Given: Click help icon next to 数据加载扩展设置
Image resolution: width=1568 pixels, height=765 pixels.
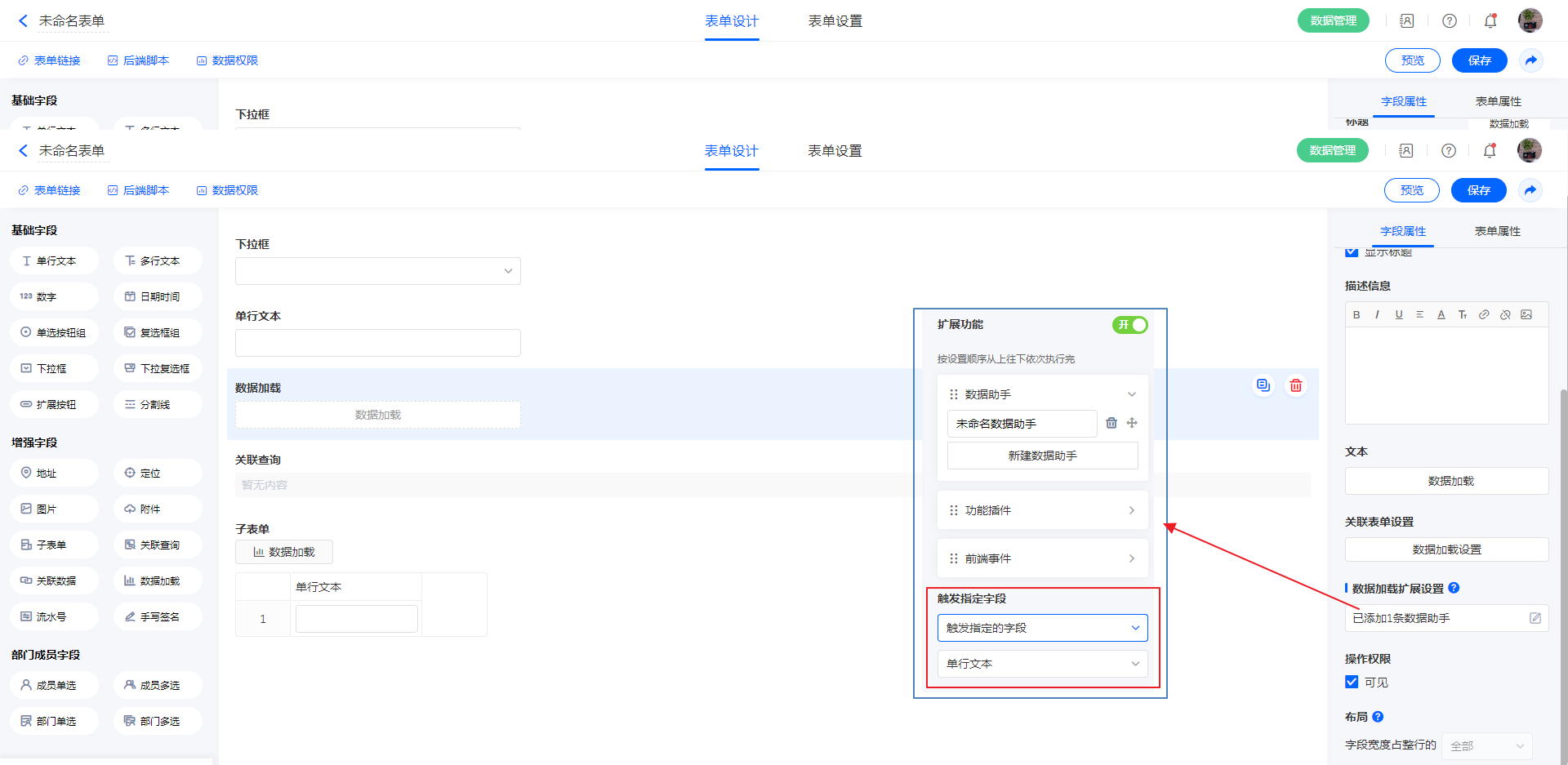Looking at the screenshot, I should (1454, 588).
